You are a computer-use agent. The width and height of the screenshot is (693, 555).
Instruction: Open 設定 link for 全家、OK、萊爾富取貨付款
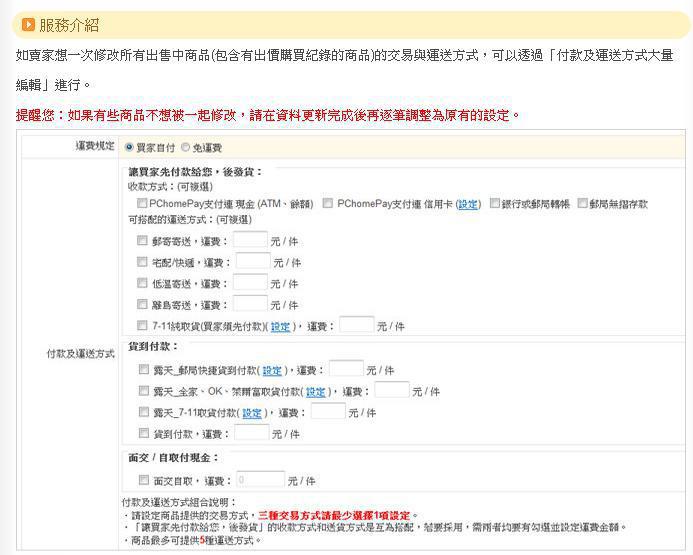(x=316, y=392)
